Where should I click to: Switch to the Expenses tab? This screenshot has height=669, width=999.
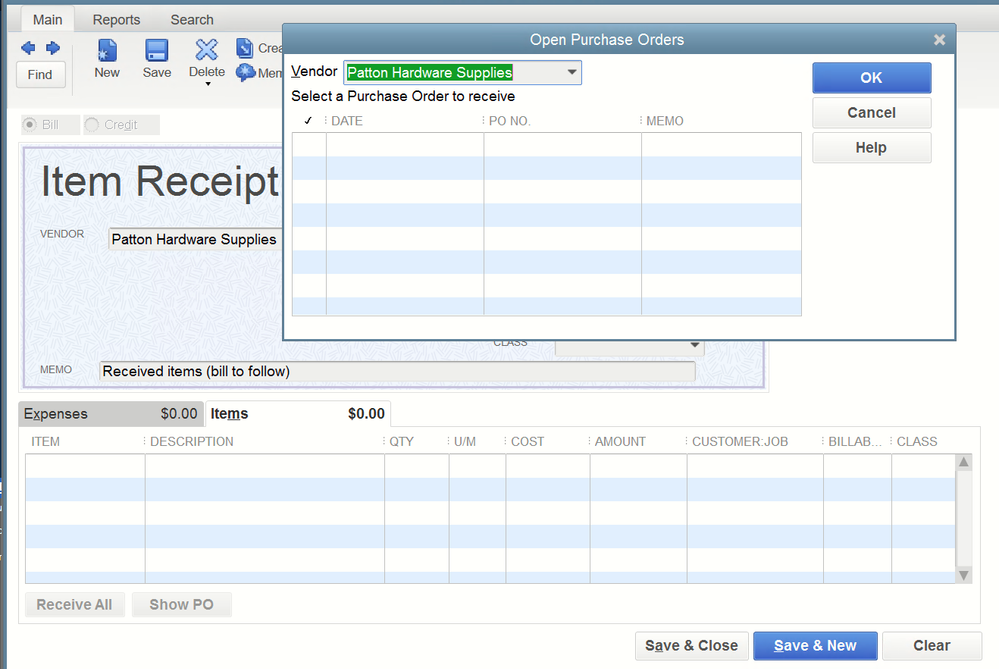coord(55,413)
